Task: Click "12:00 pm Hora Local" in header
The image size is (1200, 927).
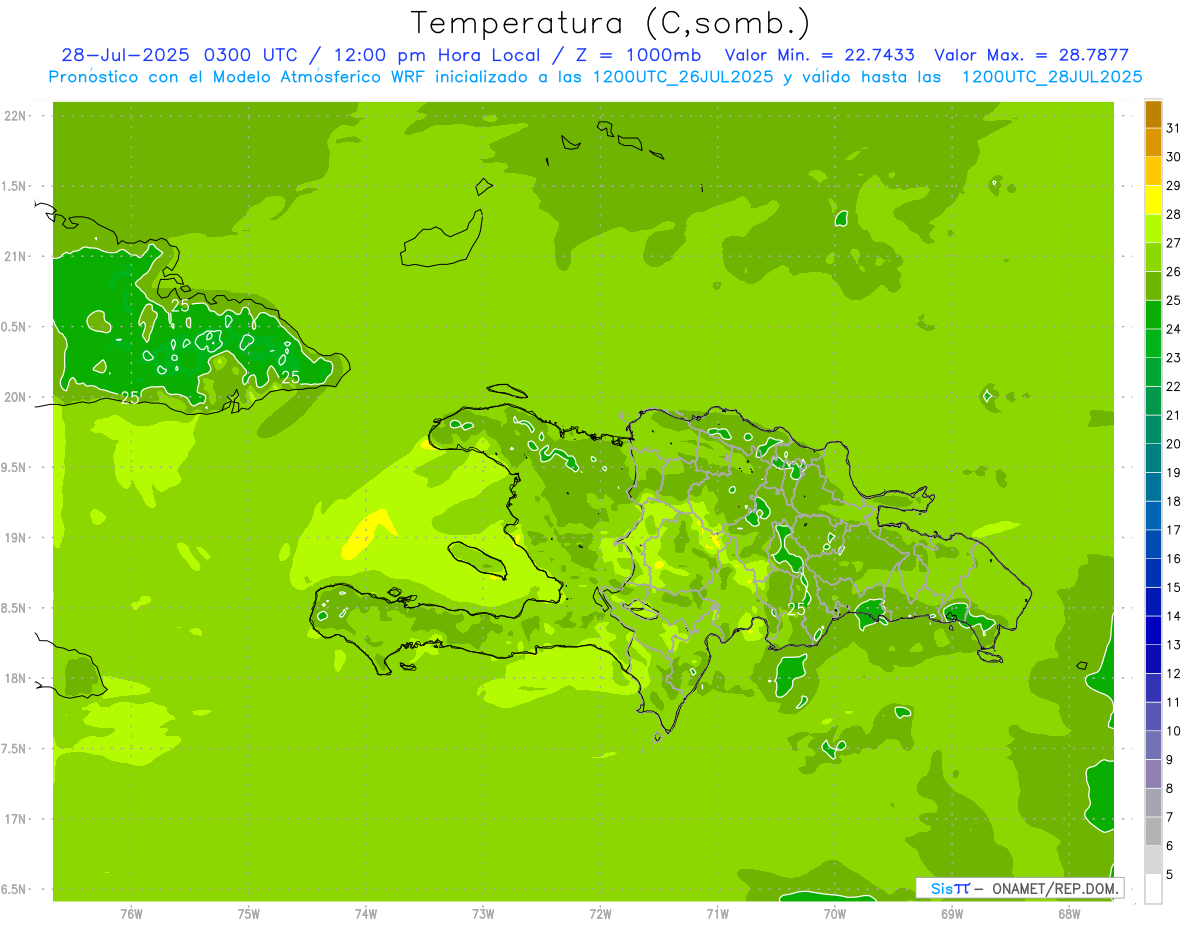Action: [x=439, y=55]
